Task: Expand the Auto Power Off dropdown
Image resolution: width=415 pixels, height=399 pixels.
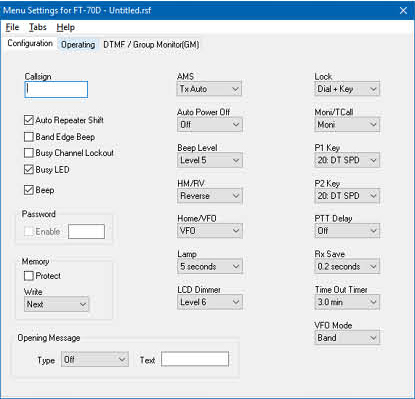Action: coord(209,125)
